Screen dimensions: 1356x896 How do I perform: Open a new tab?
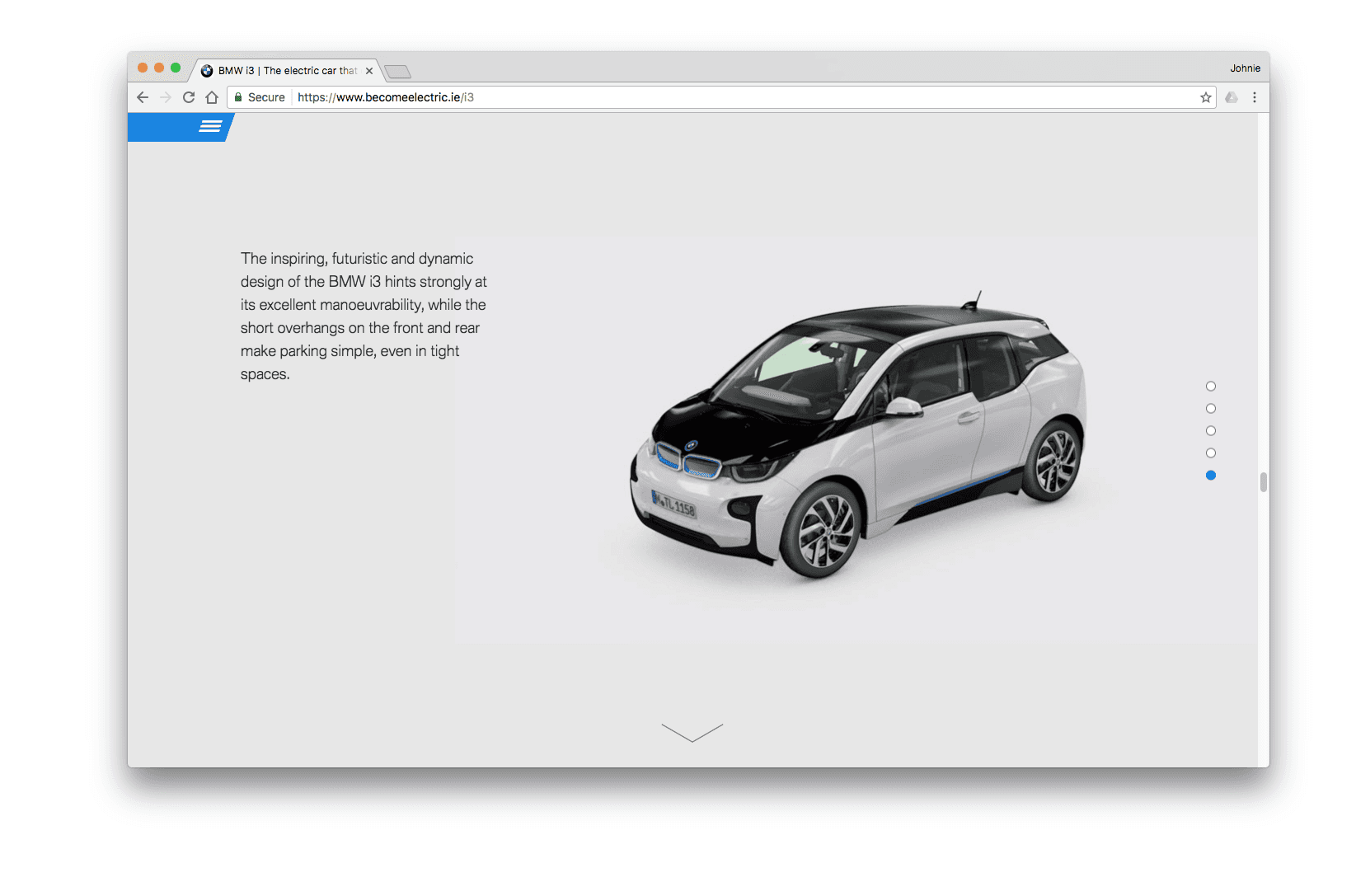pos(397,72)
